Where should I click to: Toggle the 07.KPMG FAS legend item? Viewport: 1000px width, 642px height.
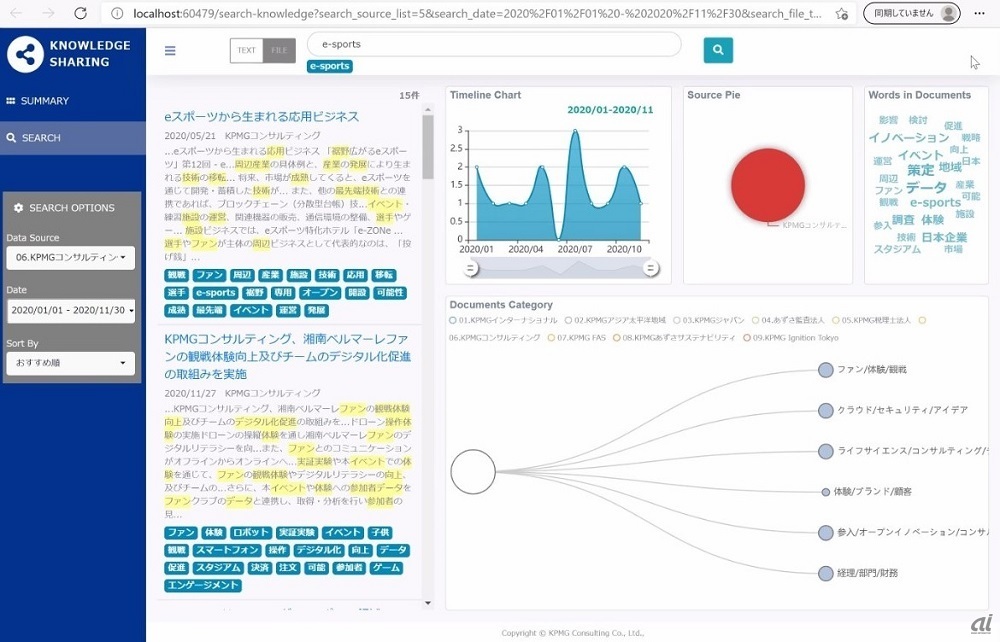point(577,338)
